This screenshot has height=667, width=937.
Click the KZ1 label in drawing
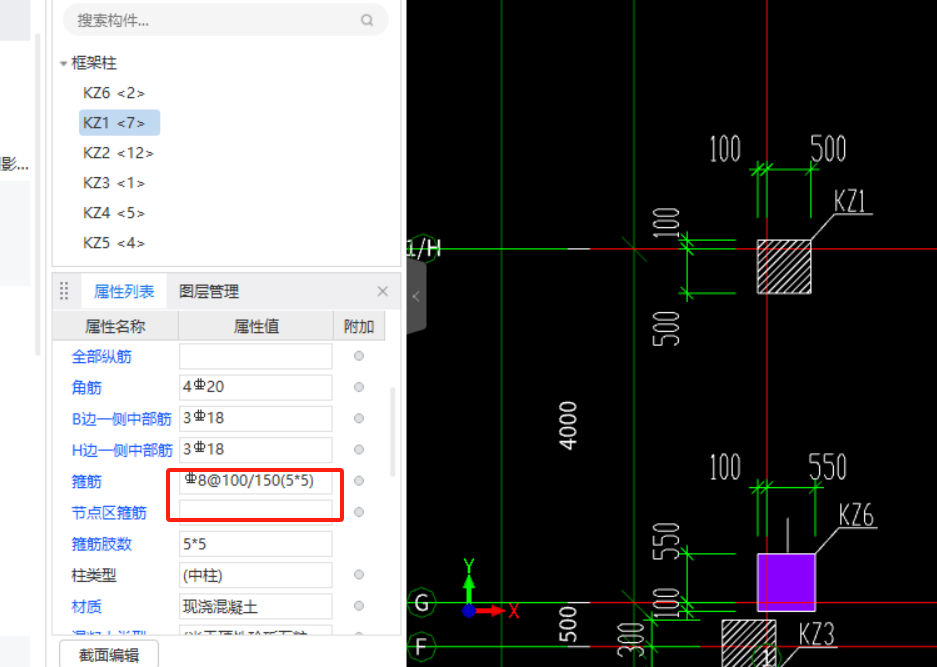point(849,203)
